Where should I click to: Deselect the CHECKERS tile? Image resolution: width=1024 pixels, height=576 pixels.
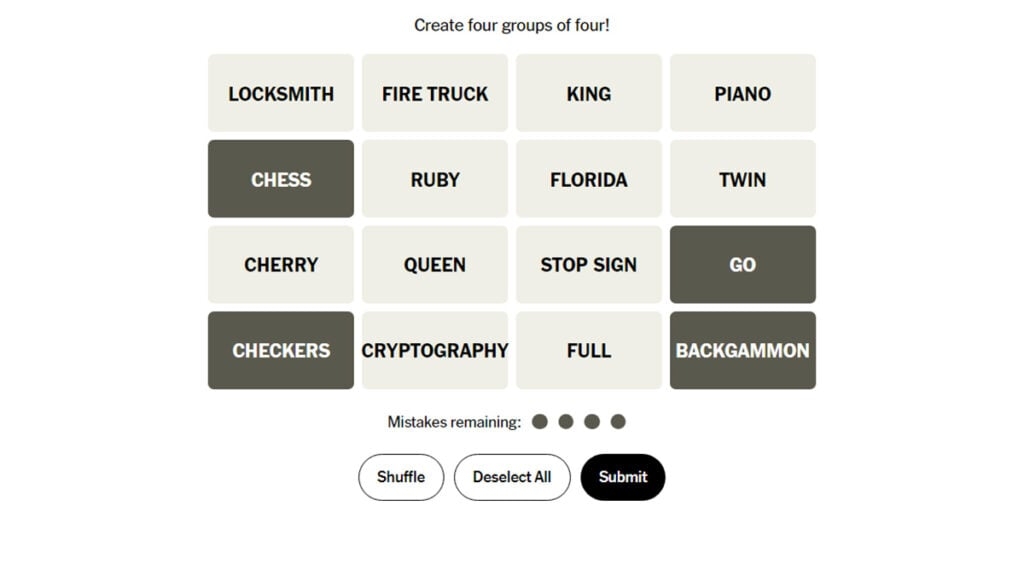tap(280, 350)
